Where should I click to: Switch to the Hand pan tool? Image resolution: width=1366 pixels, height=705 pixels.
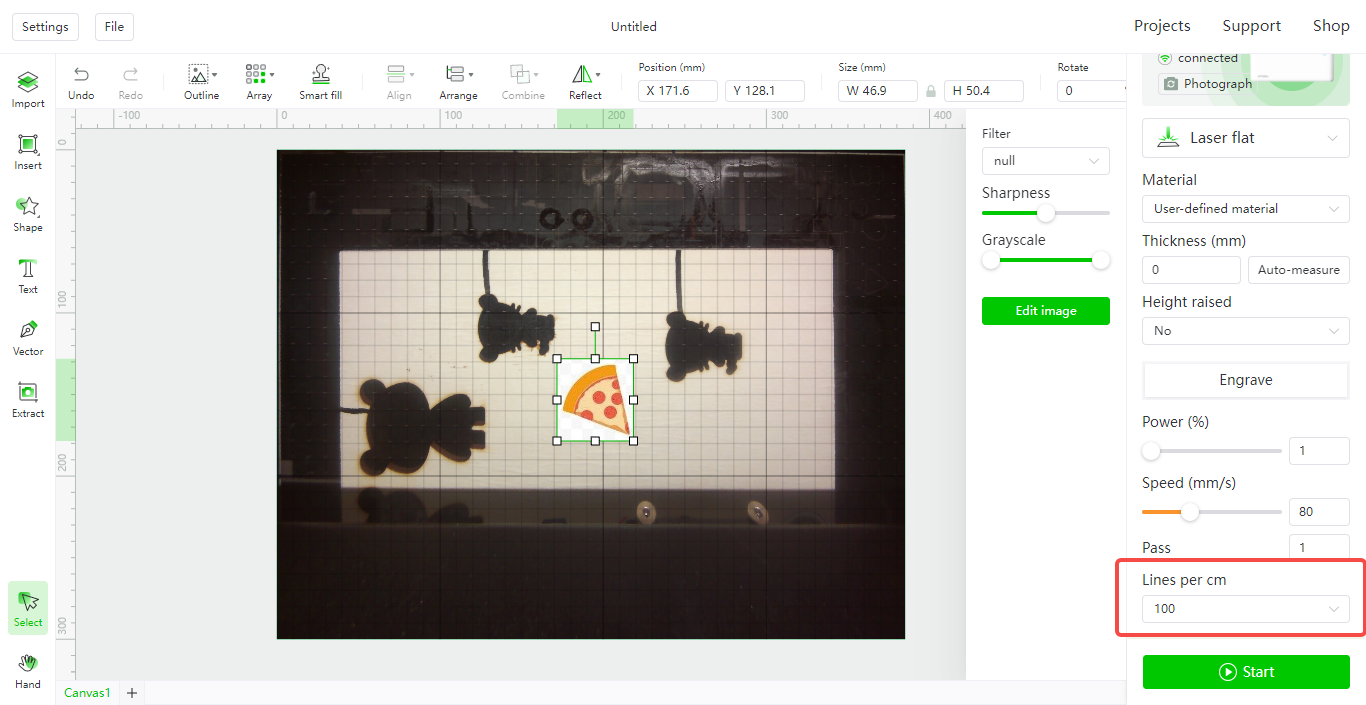point(28,671)
